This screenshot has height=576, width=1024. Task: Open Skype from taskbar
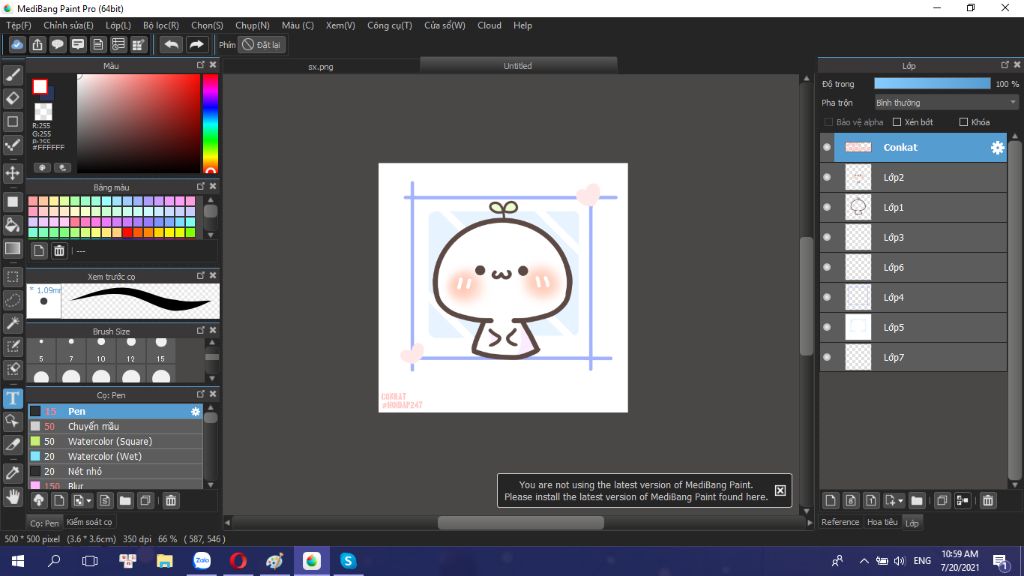pos(347,561)
